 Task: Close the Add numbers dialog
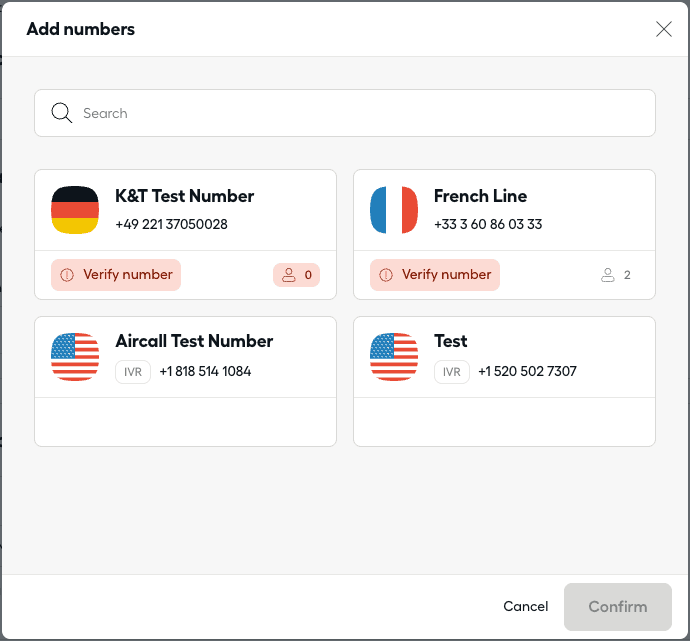pyautogui.click(x=664, y=29)
